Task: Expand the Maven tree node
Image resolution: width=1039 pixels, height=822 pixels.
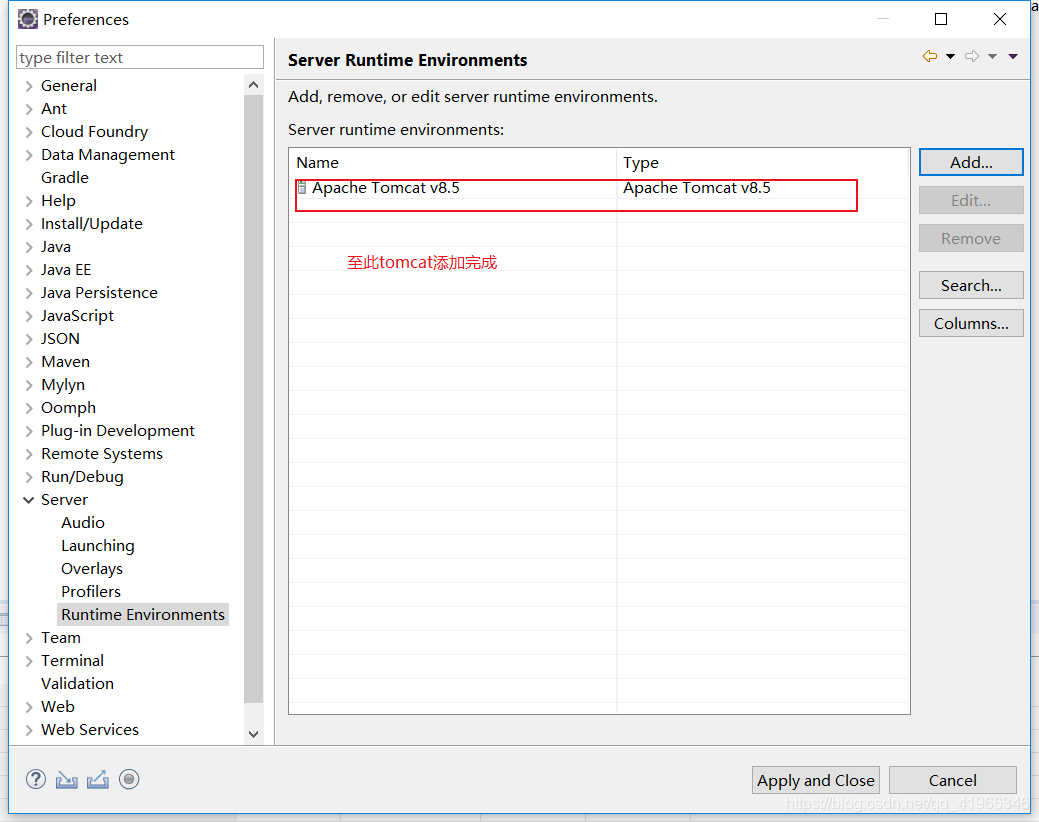Action: coord(28,362)
